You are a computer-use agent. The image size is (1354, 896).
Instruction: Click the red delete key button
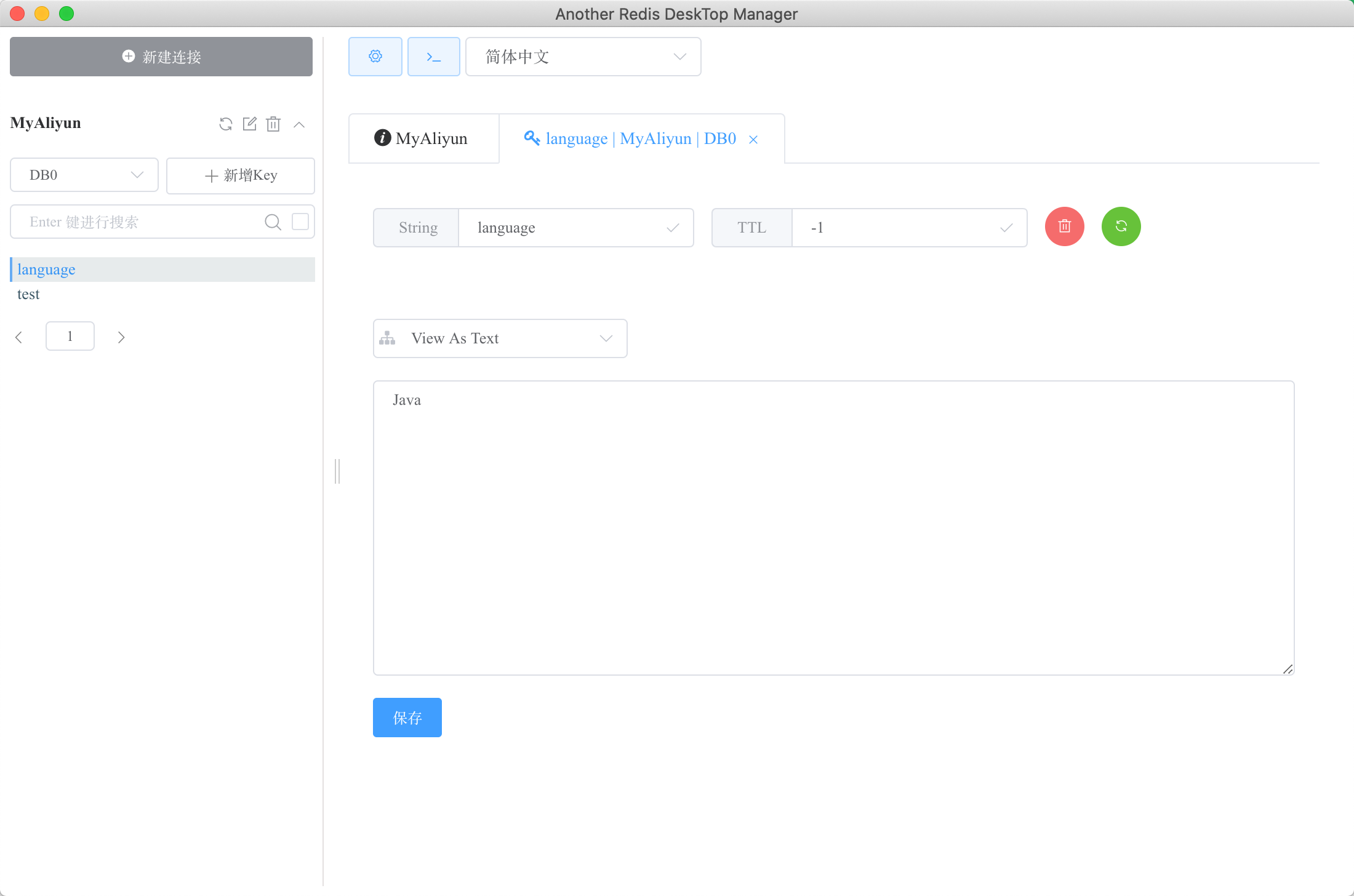1064,226
